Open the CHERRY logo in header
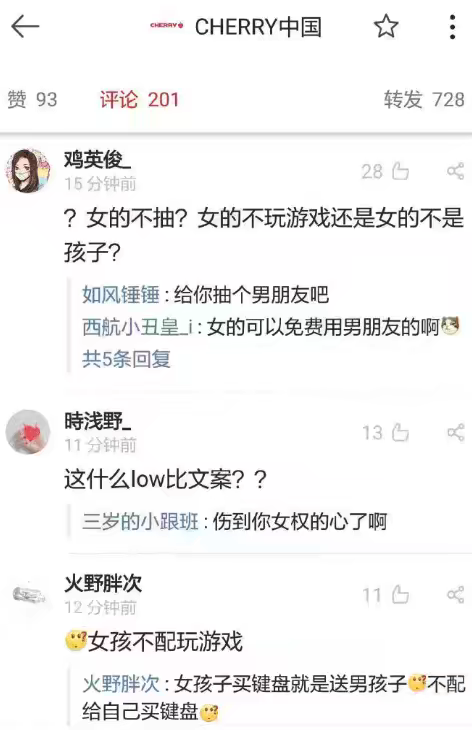The width and height of the screenshot is (472, 730). click(167, 25)
